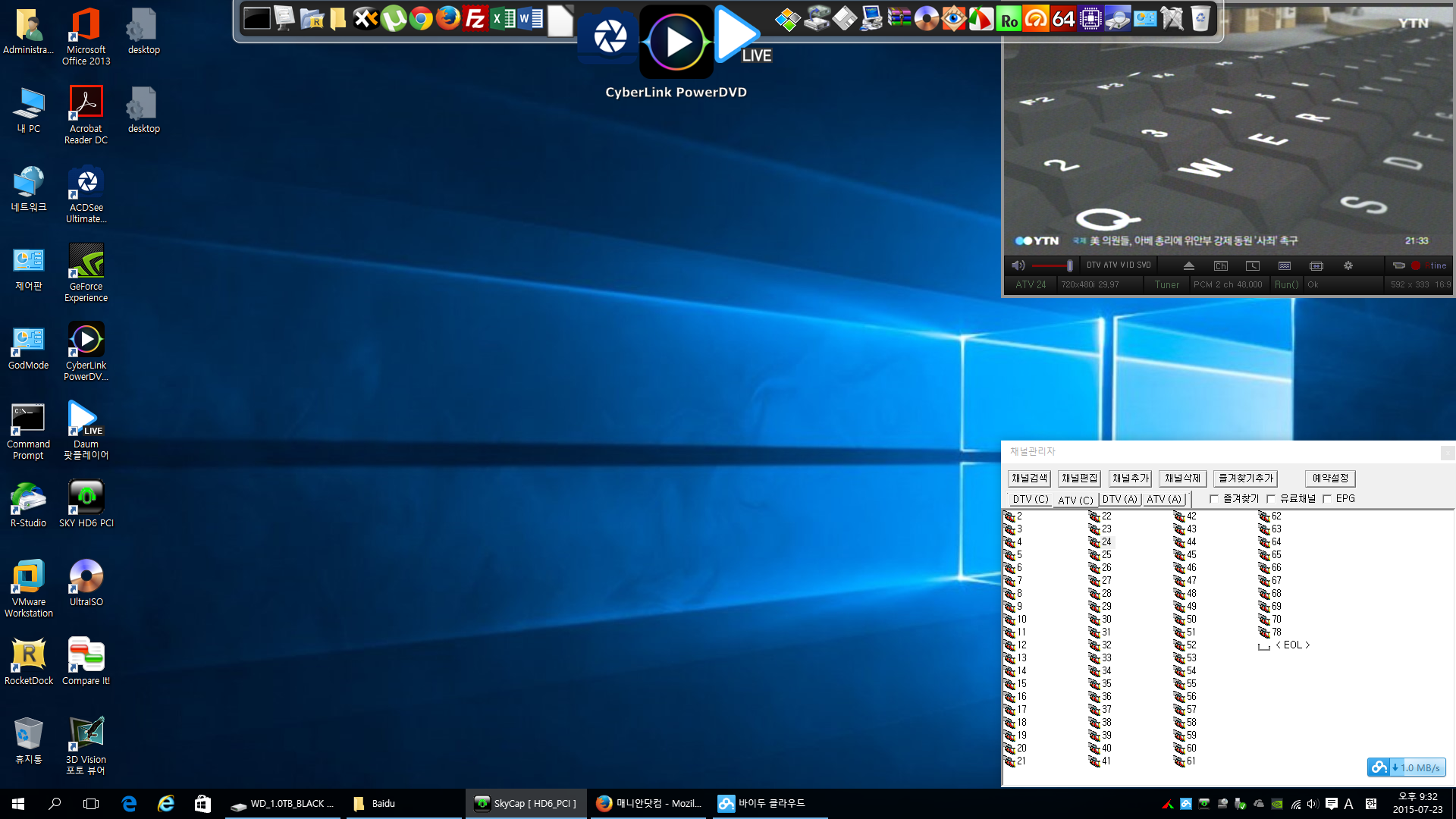The height and width of the screenshot is (819, 1456).
Task: Open the taskbar search icon
Action: coord(55,804)
